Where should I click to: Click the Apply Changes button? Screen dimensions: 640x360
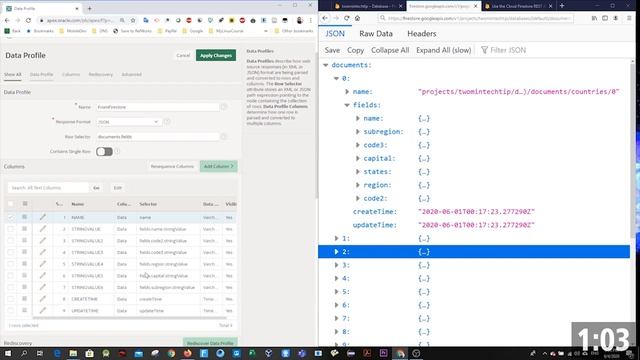pos(216,56)
